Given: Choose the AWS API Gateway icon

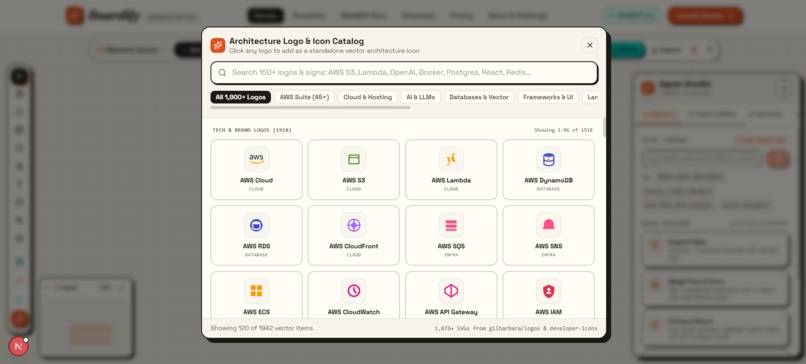Looking at the screenshot, I should click(x=451, y=295).
